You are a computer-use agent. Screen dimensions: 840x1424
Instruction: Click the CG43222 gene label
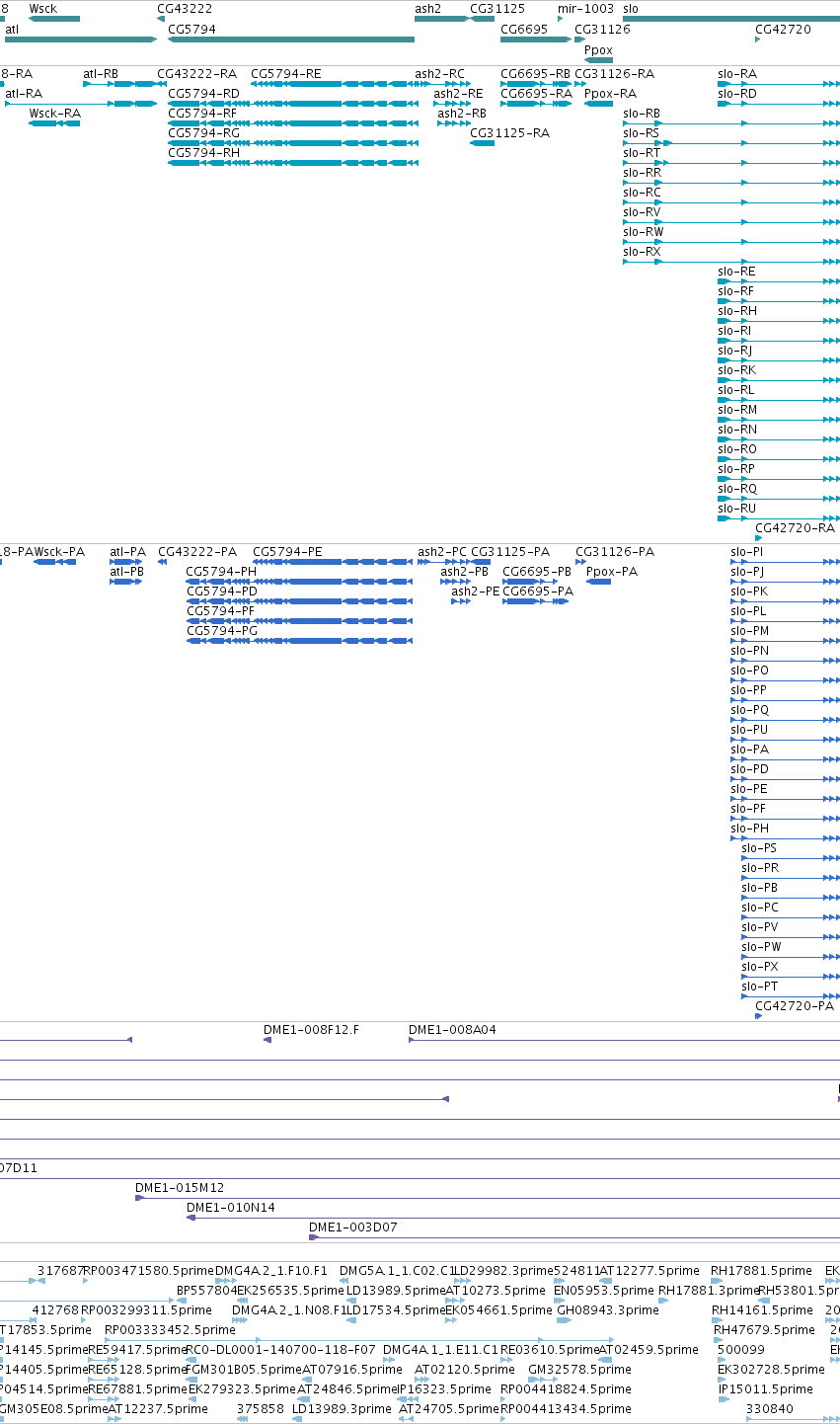[185, 8]
